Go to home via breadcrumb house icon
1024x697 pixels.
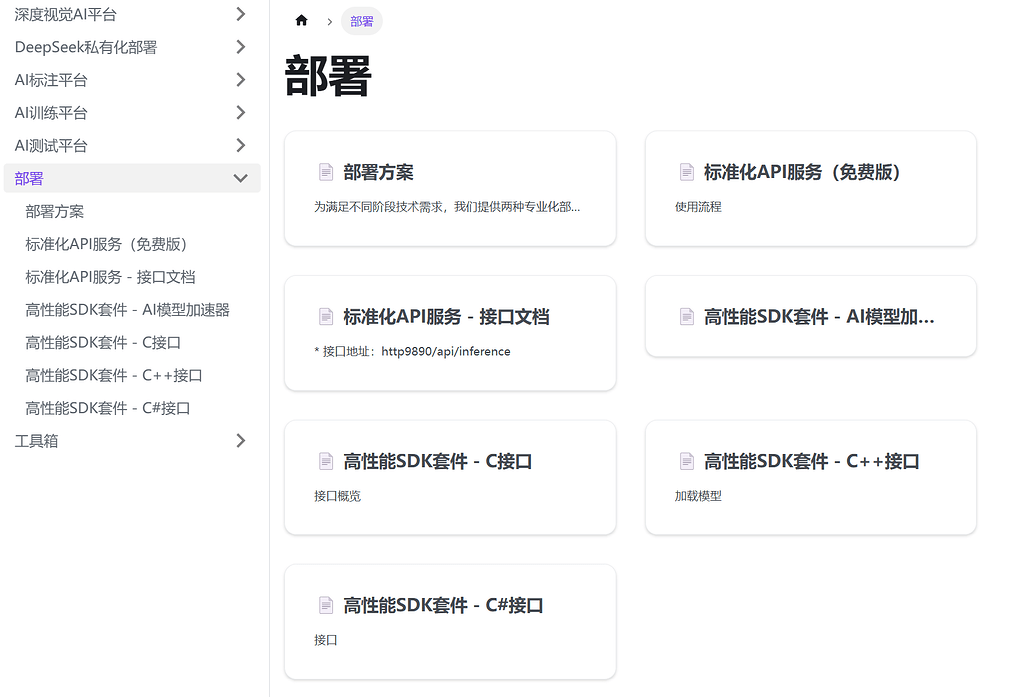pyautogui.click(x=301, y=21)
